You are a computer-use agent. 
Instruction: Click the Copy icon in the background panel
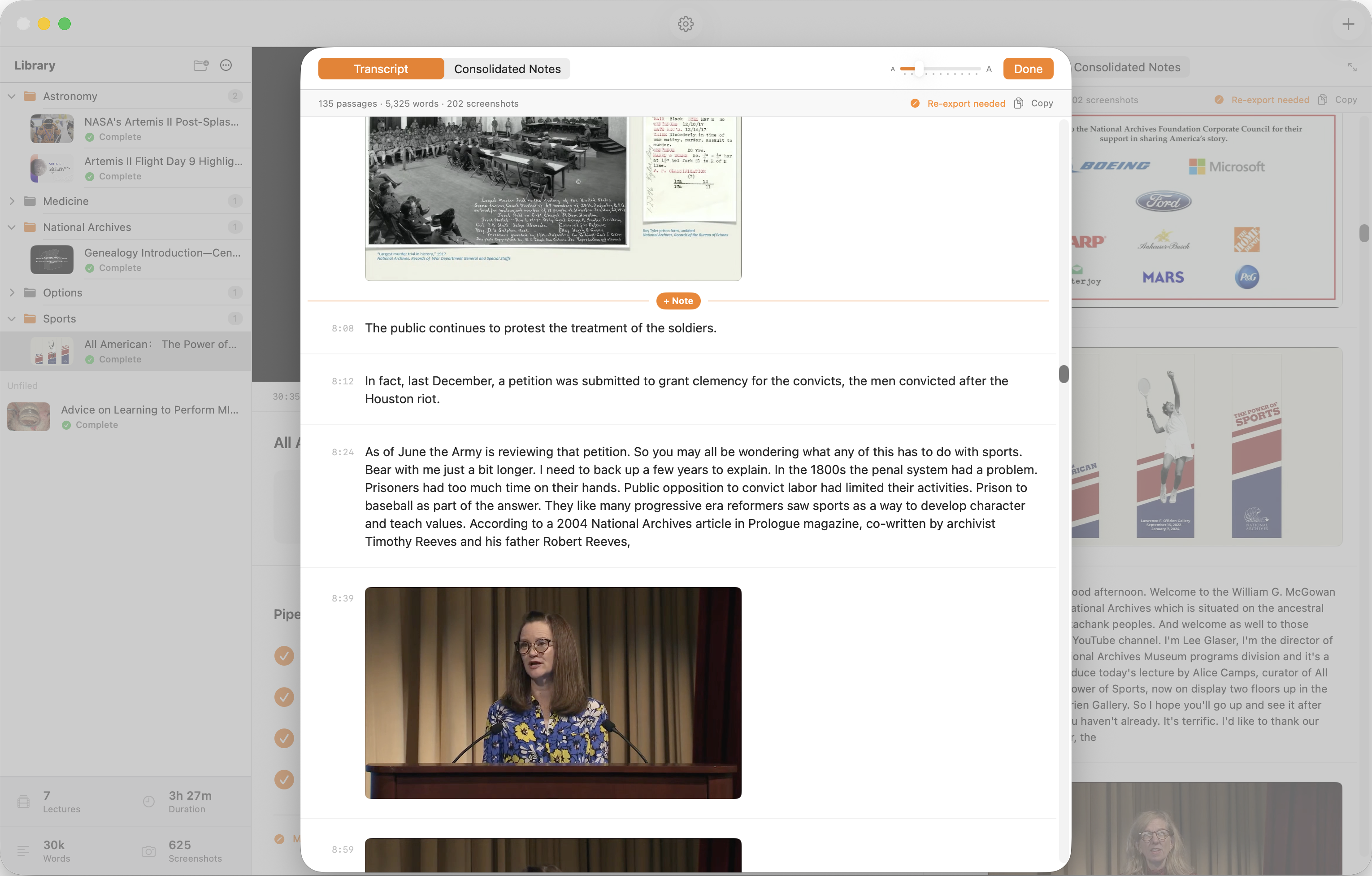(x=1322, y=100)
